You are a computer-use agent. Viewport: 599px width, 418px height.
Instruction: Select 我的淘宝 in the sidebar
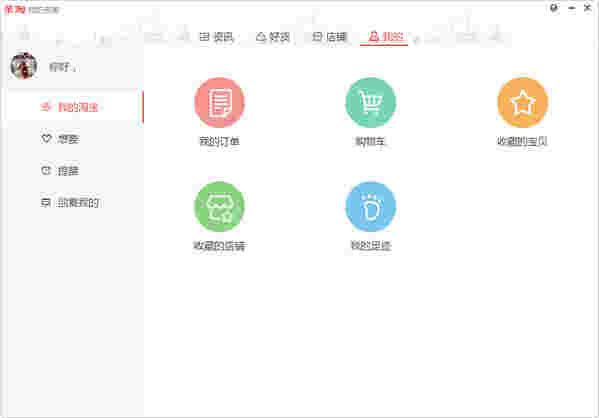(73, 107)
